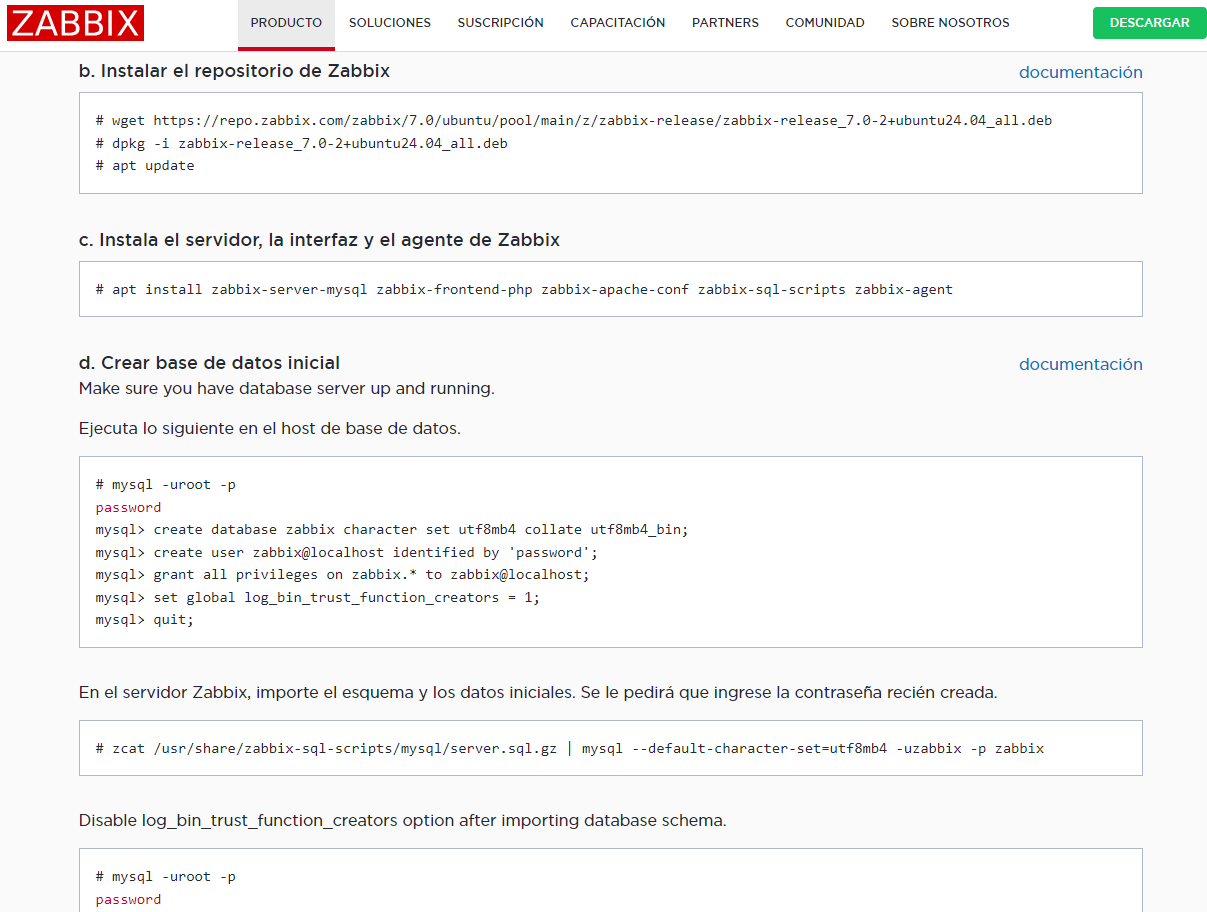Click the apt update command line

coord(146,166)
